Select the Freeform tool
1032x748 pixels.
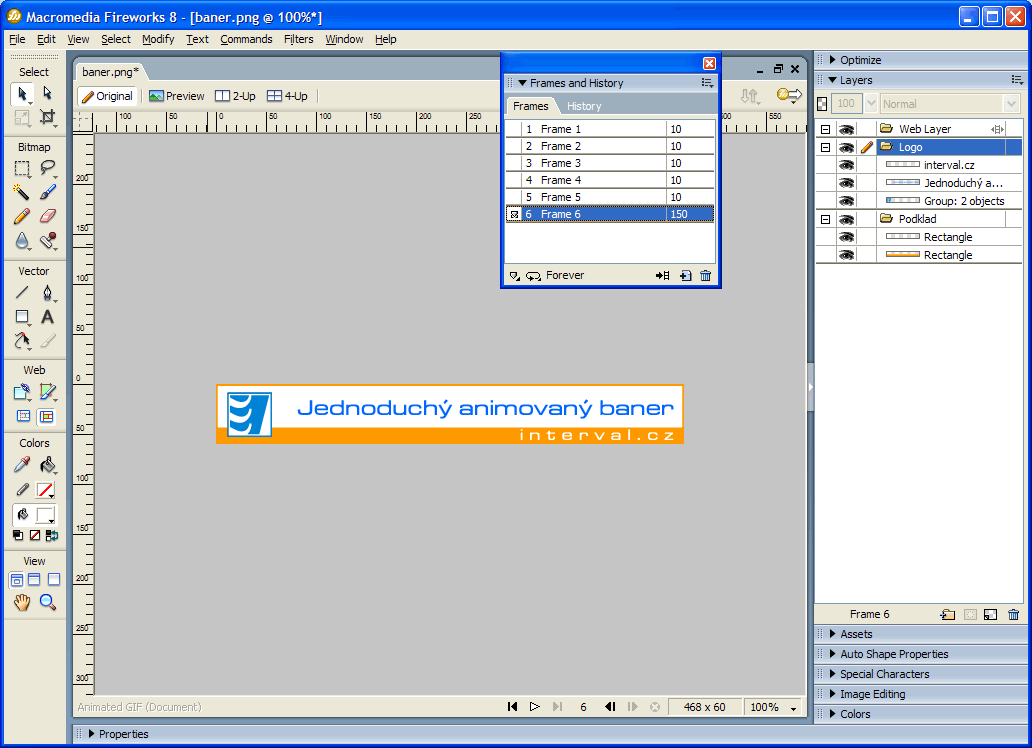(x=22, y=340)
